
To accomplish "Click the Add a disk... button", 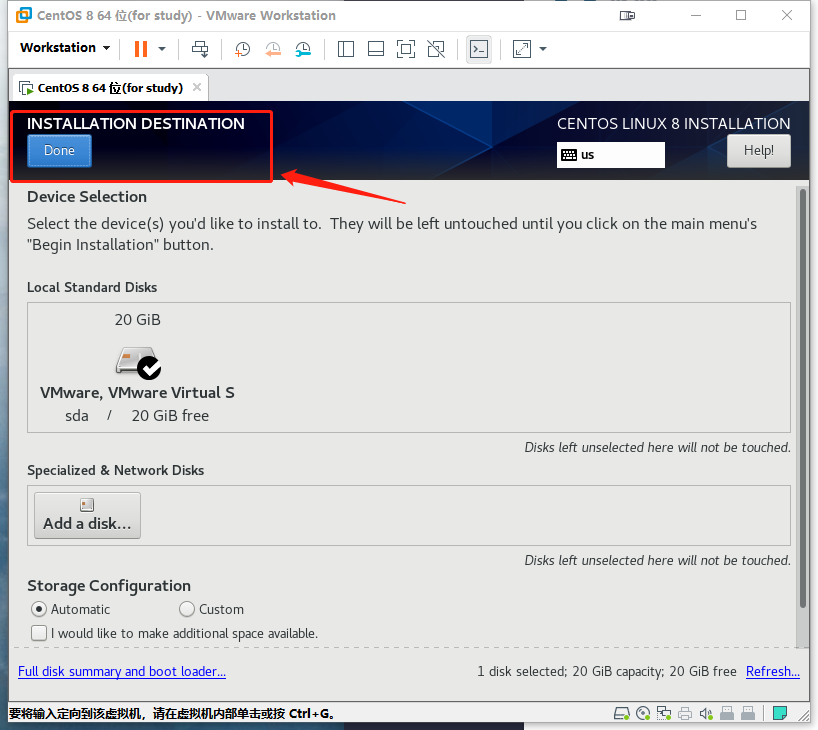I will 87,516.
